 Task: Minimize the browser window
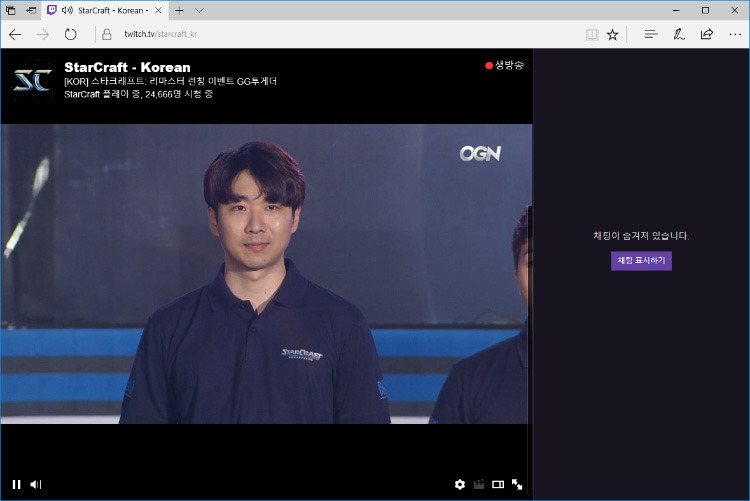pyautogui.click(x=676, y=10)
